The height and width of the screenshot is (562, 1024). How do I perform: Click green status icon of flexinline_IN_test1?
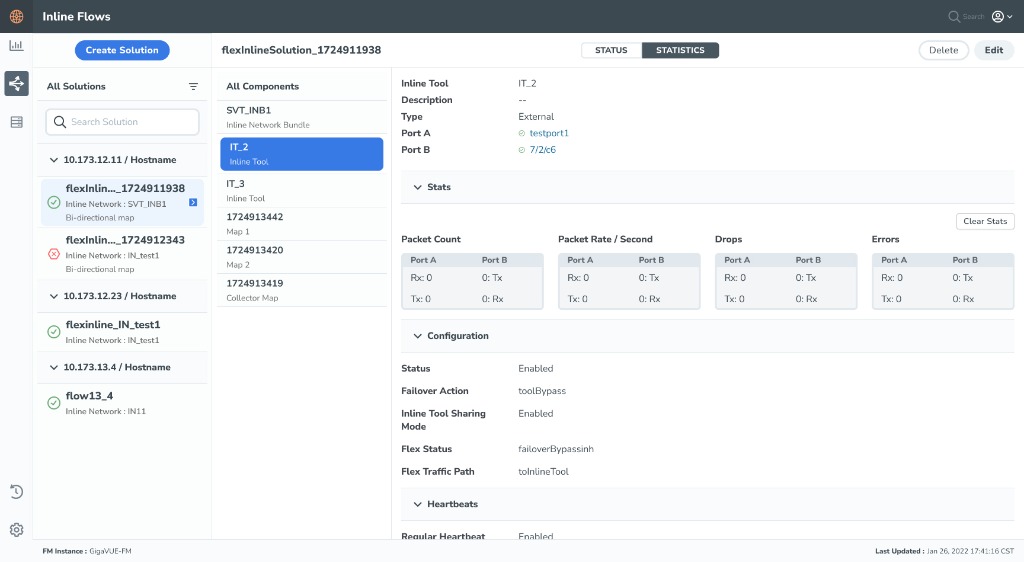(x=54, y=332)
